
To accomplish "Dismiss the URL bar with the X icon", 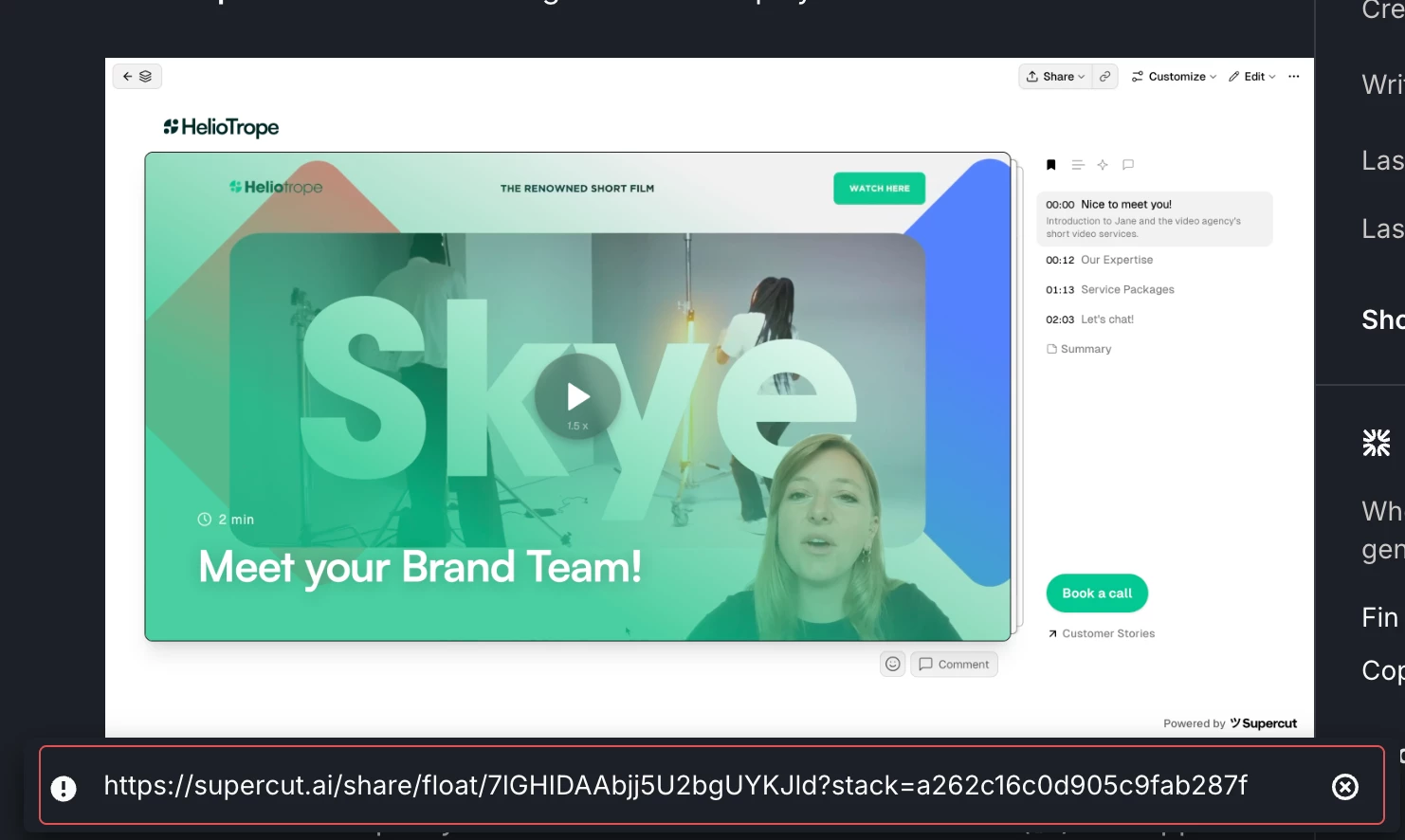I will 1345,787.
